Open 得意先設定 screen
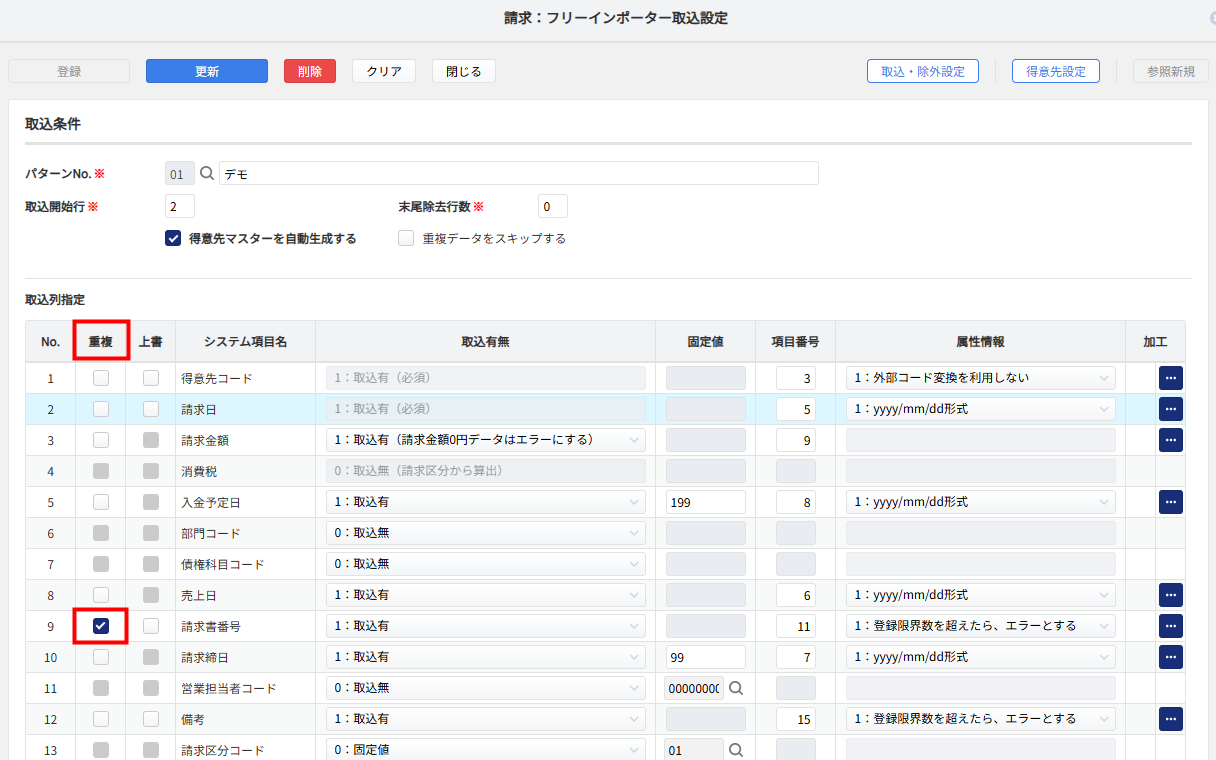 coord(1055,71)
